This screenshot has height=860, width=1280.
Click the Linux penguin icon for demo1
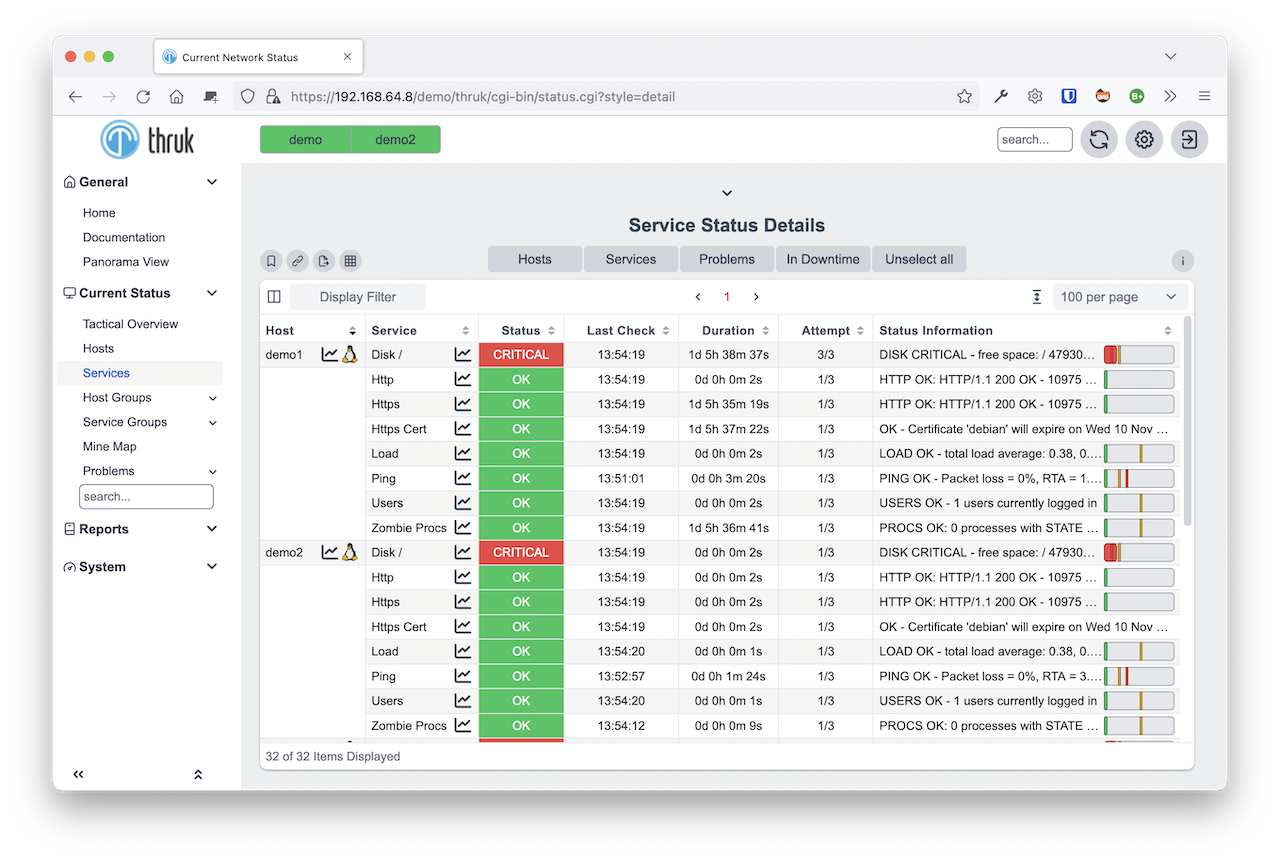pos(350,354)
